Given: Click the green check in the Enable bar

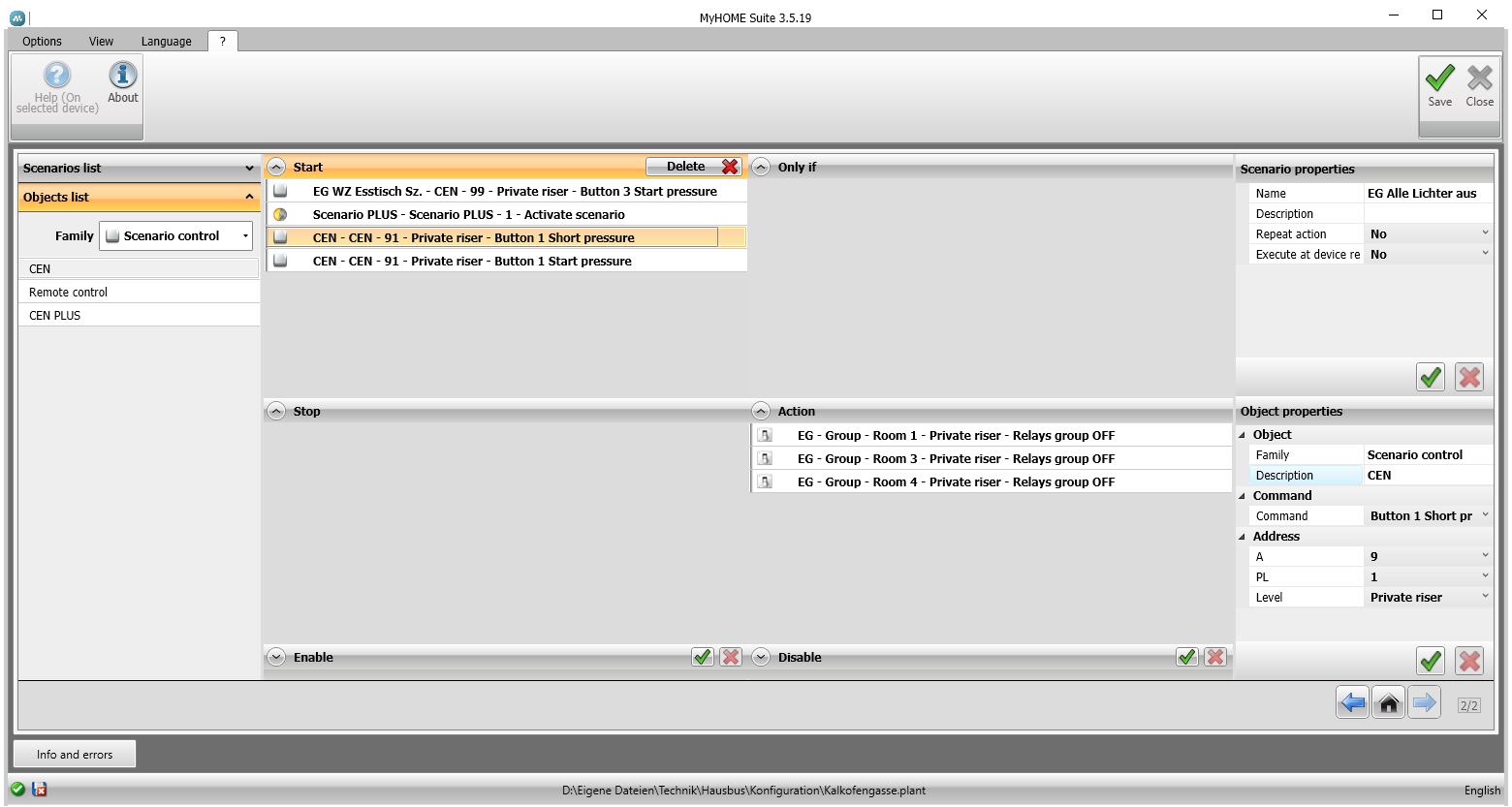Looking at the screenshot, I should point(703,657).
